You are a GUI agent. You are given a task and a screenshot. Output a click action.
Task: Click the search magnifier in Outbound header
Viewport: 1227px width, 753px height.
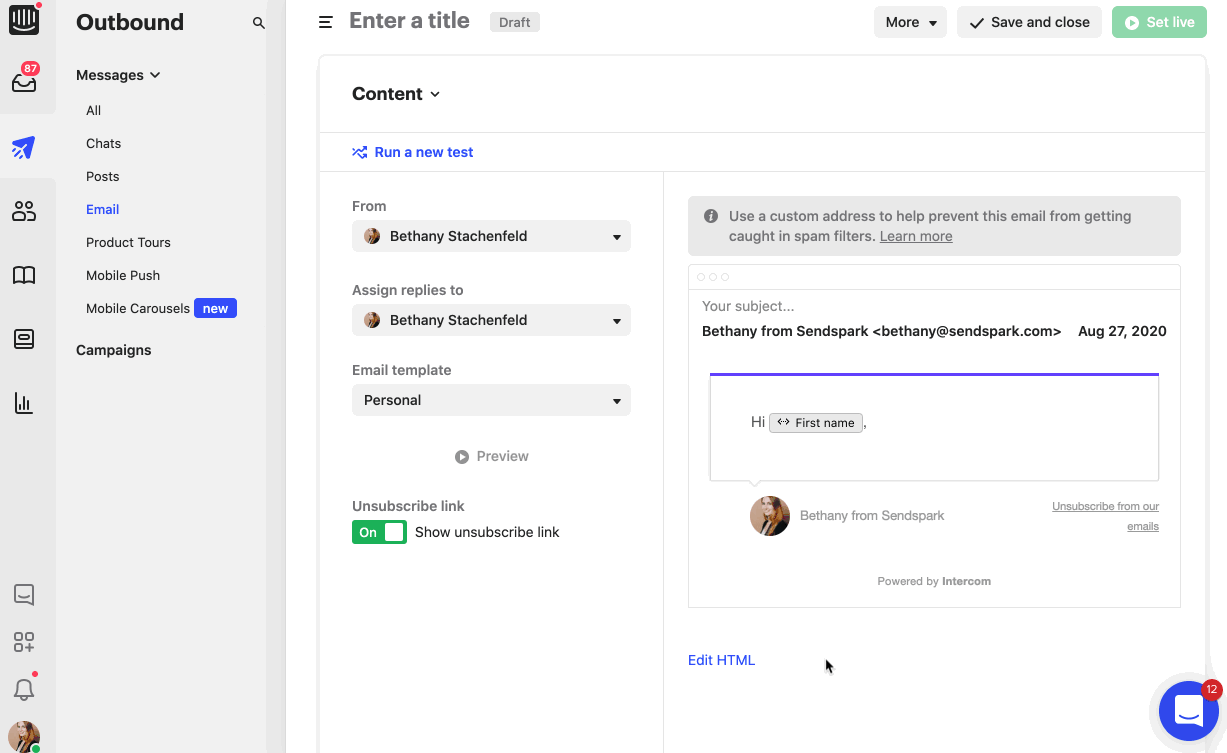[258, 22]
